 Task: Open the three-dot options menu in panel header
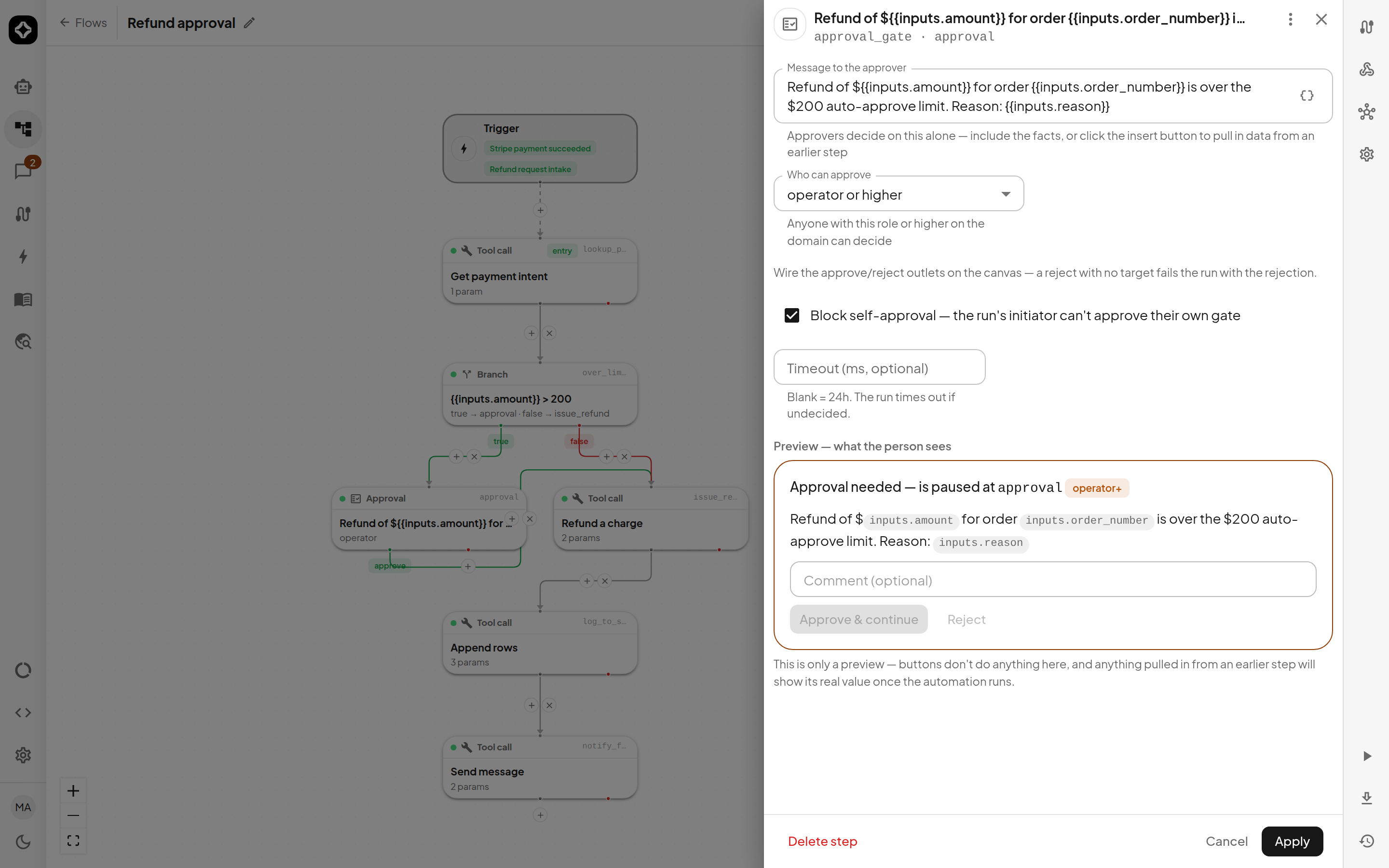[x=1290, y=19]
